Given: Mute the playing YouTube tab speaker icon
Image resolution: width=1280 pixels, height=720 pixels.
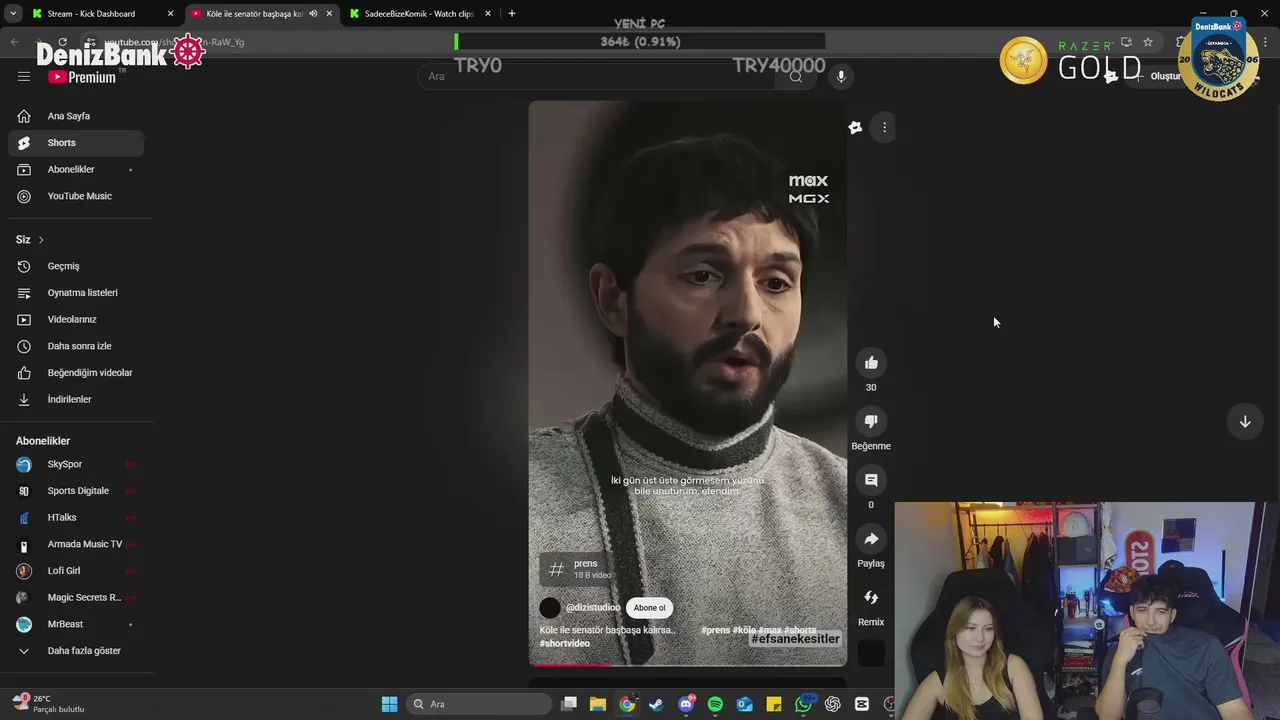Looking at the screenshot, I should tap(313, 14).
